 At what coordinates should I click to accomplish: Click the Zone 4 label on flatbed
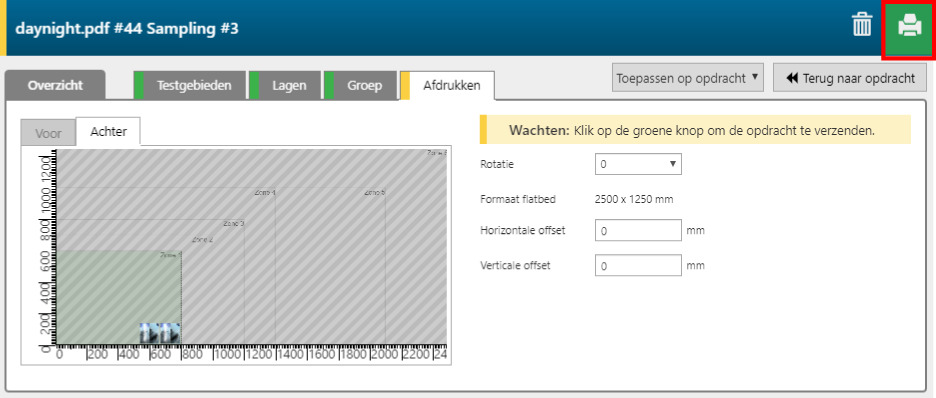[x=265, y=192]
